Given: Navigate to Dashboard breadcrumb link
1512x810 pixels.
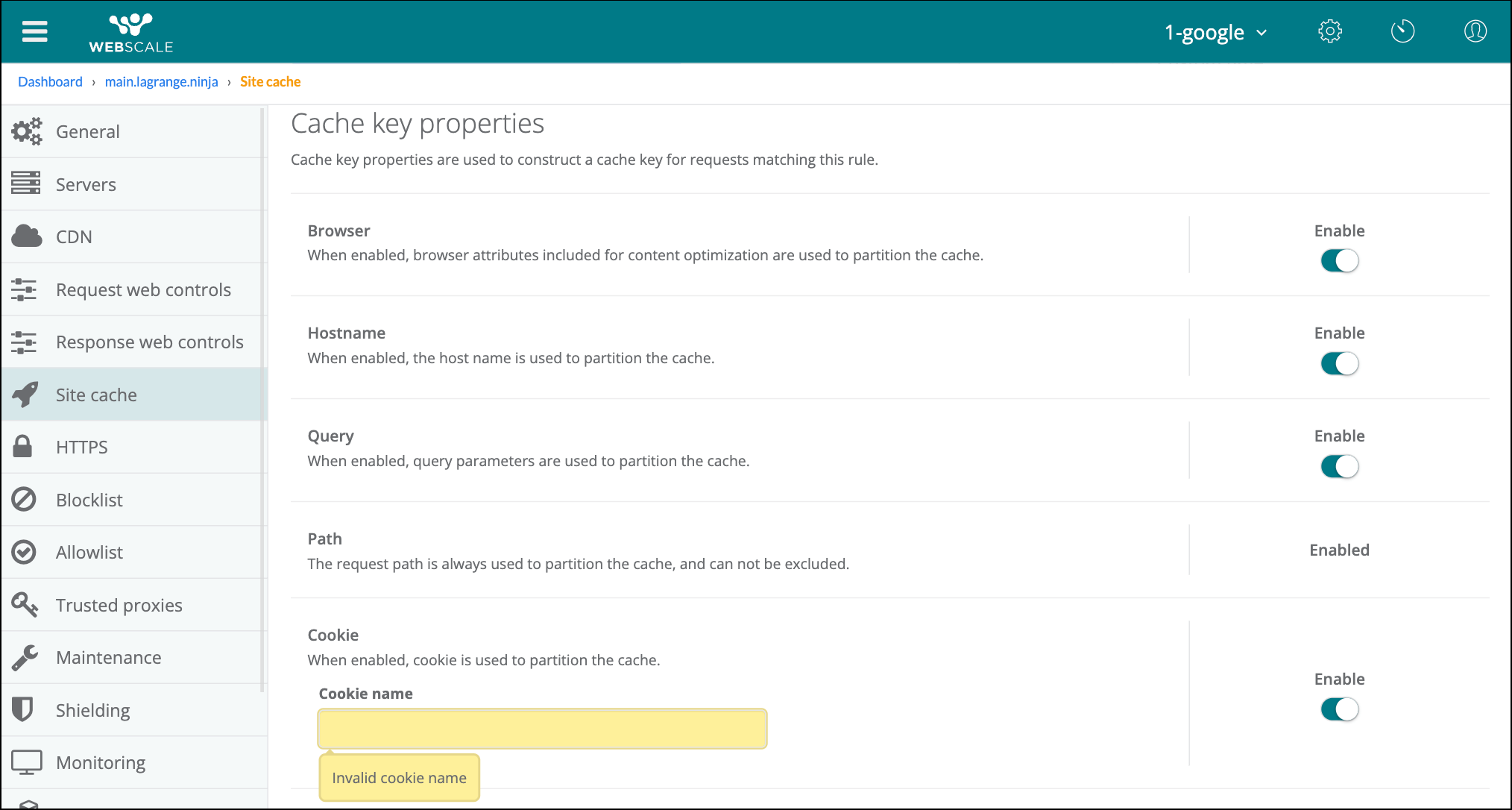Looking at the screenshot, I should 50,81.
